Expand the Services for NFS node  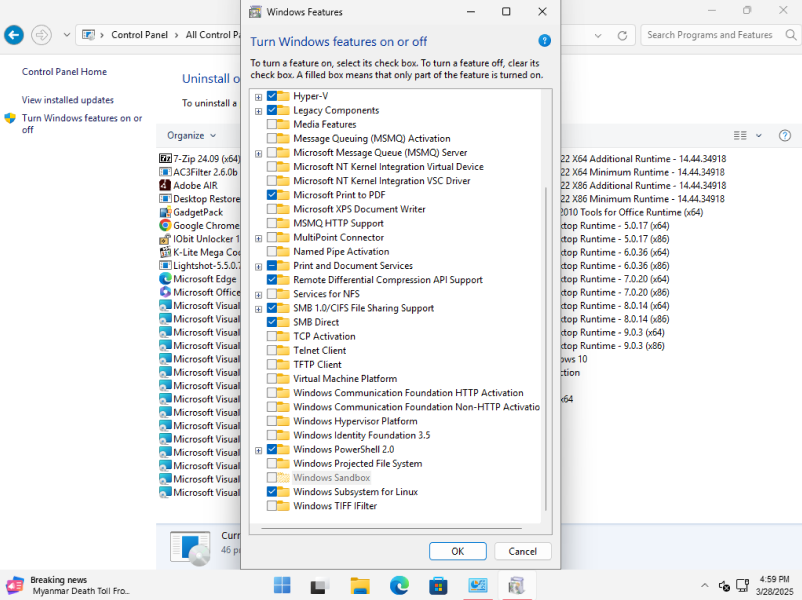258,295
